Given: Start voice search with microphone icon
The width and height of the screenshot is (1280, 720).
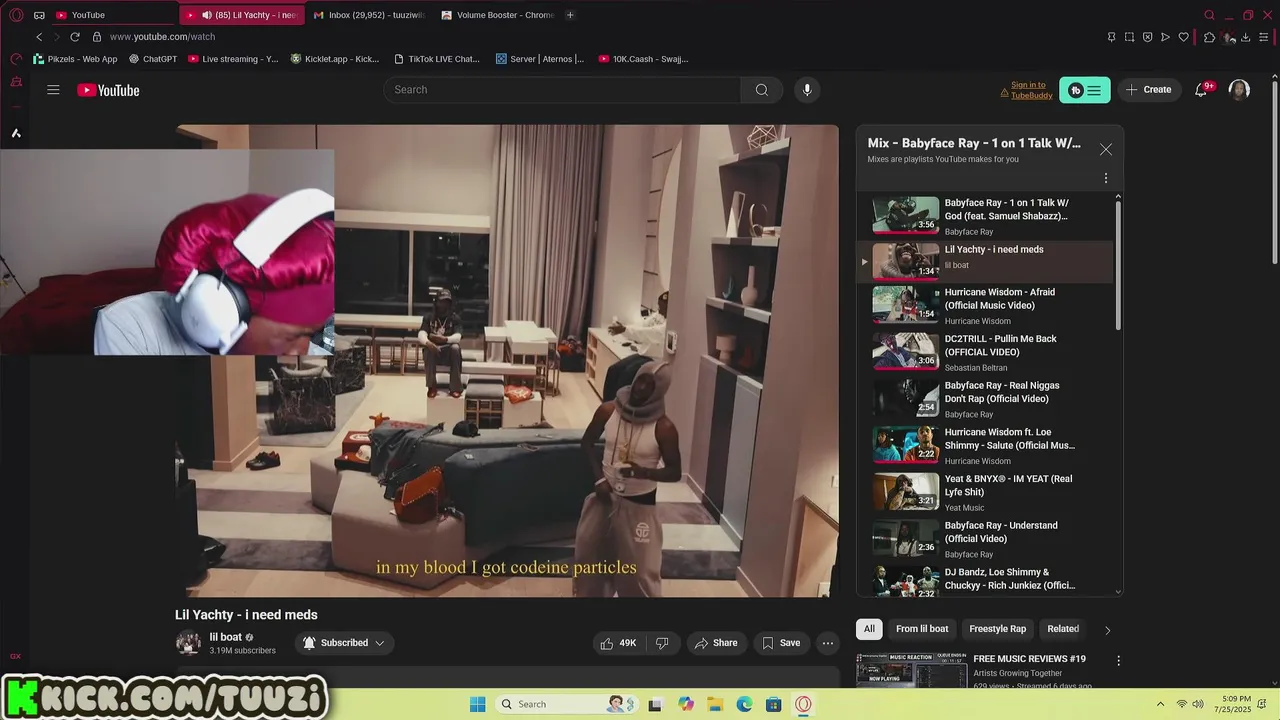Looking at the screenshot, I should (807, 90).
